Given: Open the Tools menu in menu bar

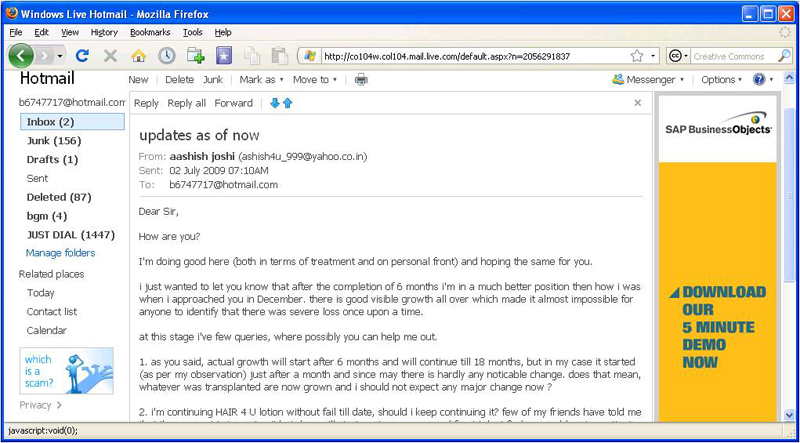Looking at the screenshot, I should pyautogui.click(x=192, y=32).
